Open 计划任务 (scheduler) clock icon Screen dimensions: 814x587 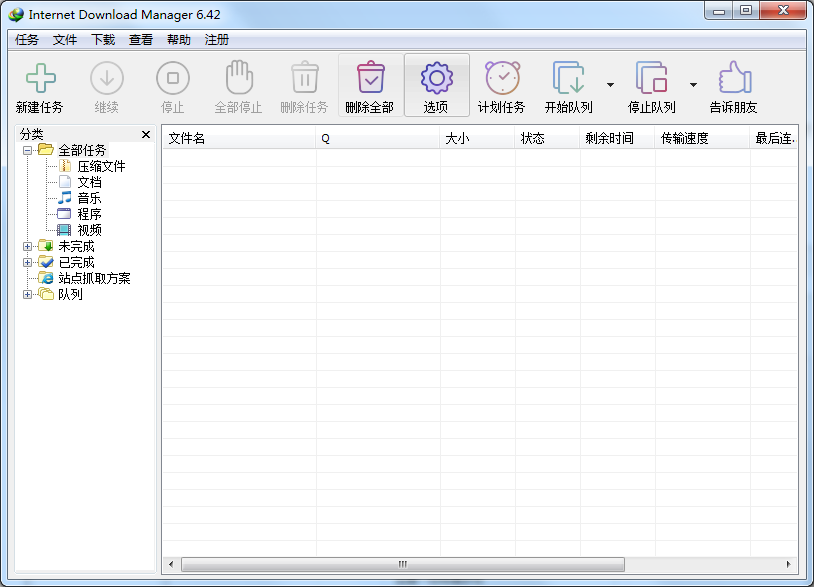point(502,78)
